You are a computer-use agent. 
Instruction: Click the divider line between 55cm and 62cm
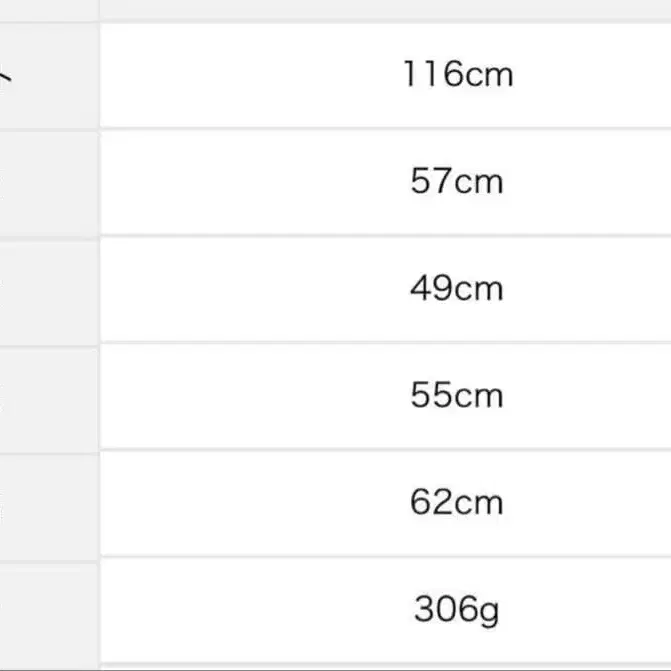[x=385, y=449]
